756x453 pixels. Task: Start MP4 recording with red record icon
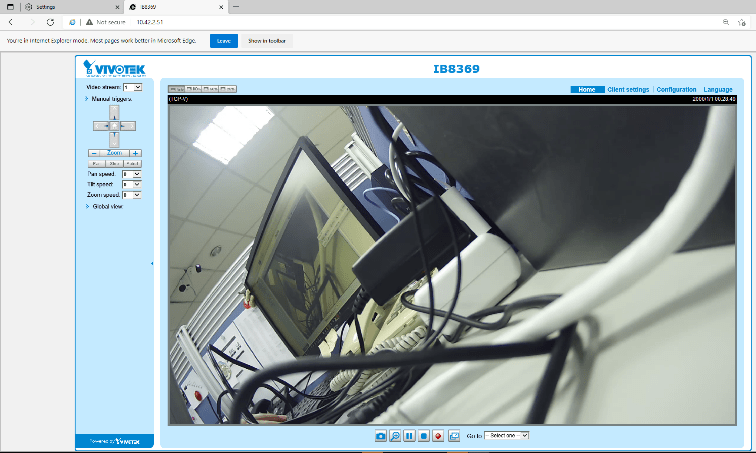(x=438, y=436)
